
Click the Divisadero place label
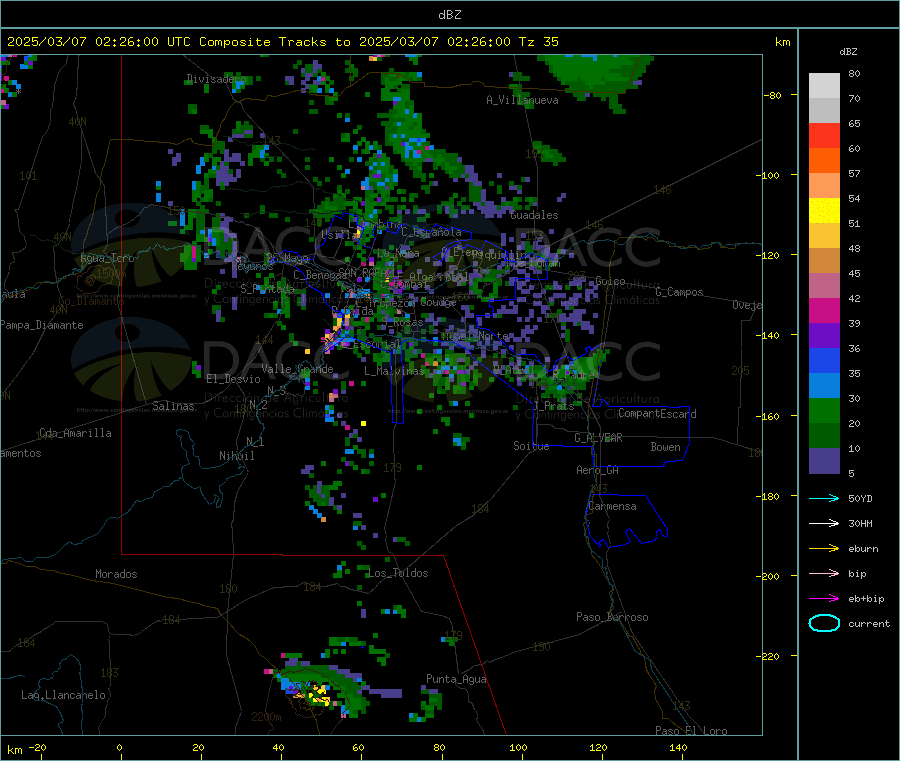[x=216, y=79]
